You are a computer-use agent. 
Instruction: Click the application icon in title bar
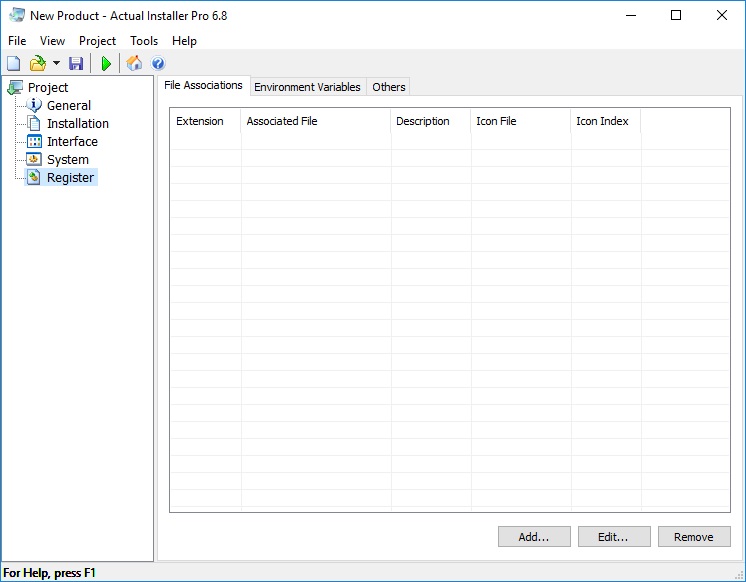[x=17, y=15]
